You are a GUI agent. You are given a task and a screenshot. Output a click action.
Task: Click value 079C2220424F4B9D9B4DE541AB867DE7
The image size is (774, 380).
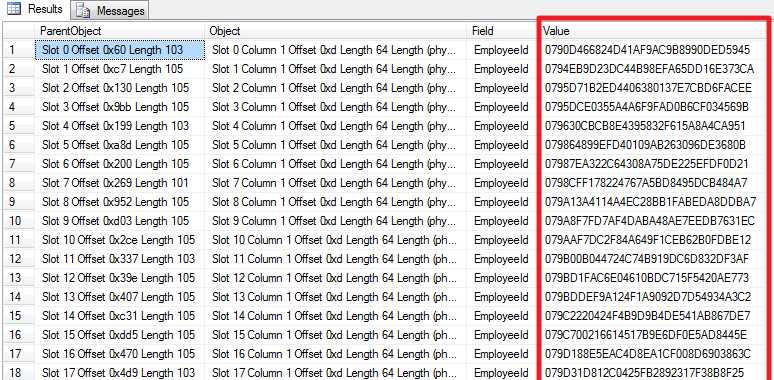coord(647,316)
